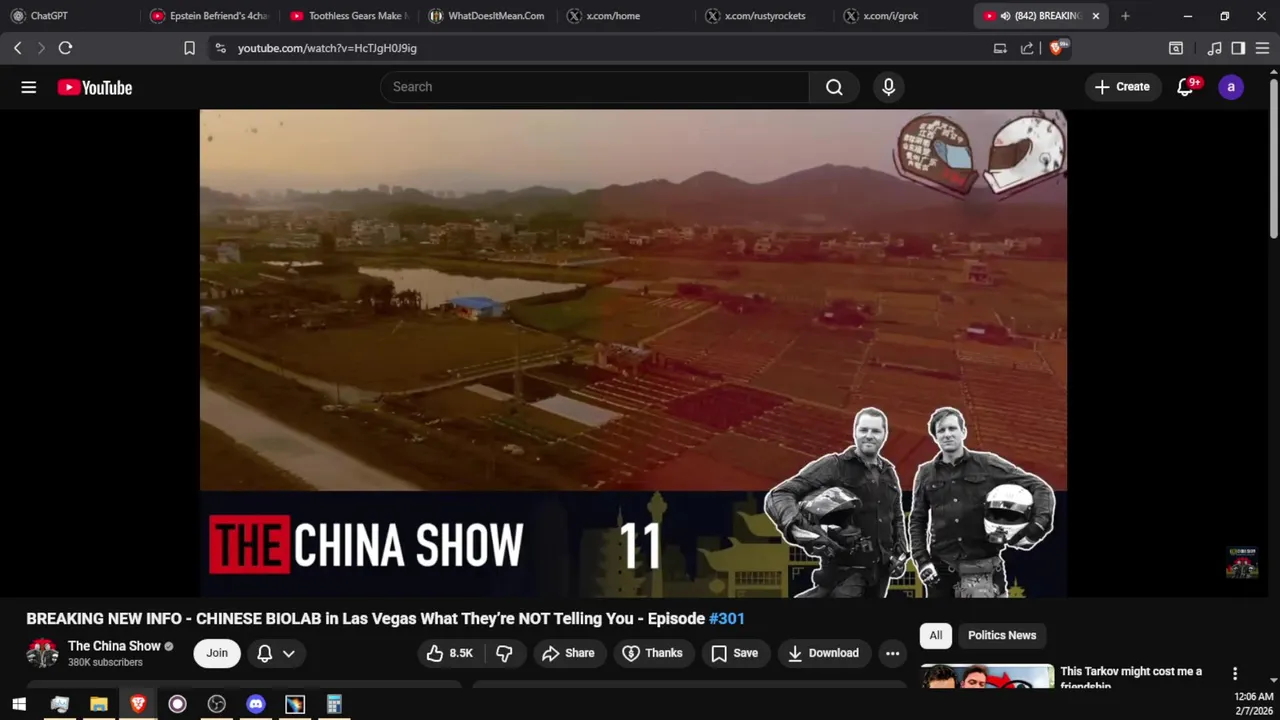Click the page vertical scrollbar
1280x720 pixels.
[1273, 160]
